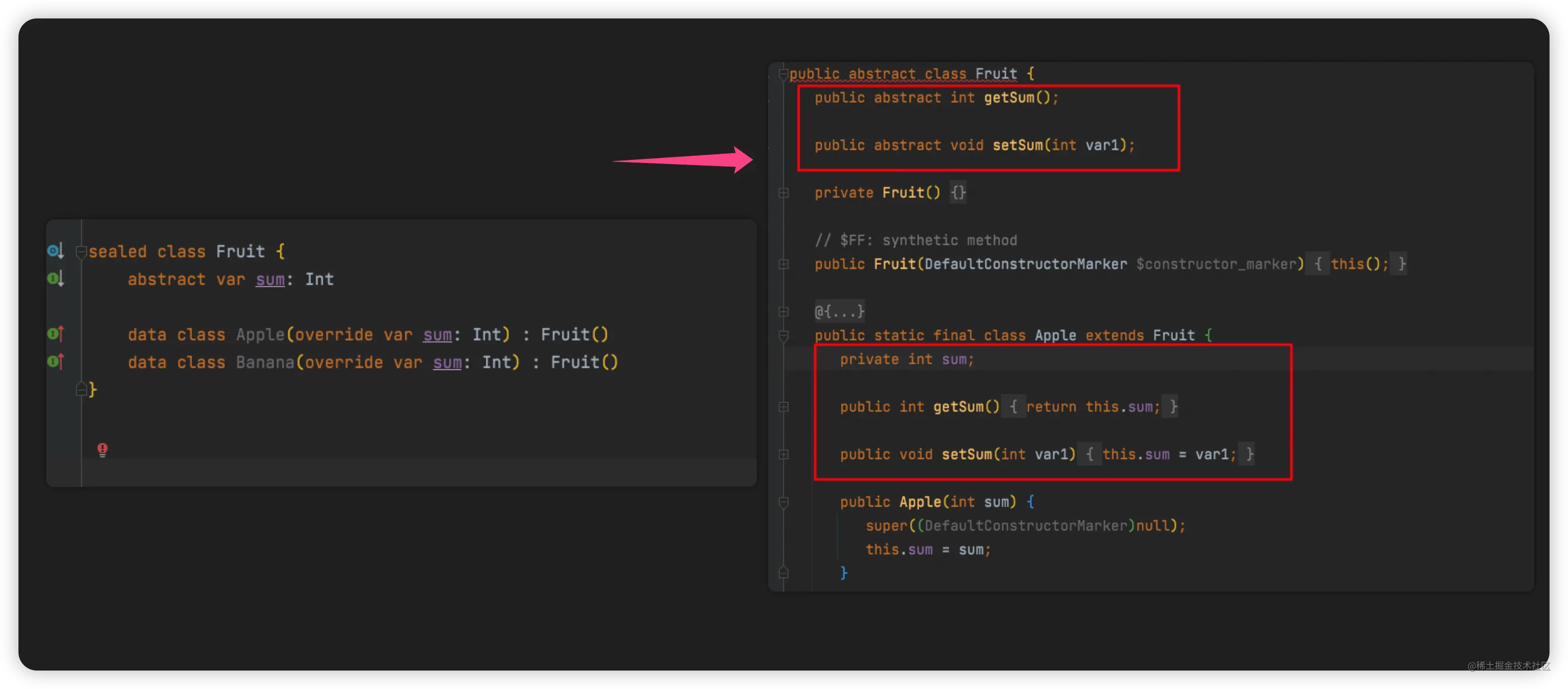The height and width of the screenshot is (689, 1568).
Task: Click the fold end marker at sealed class closing brace
Action: tap(81, 389)
